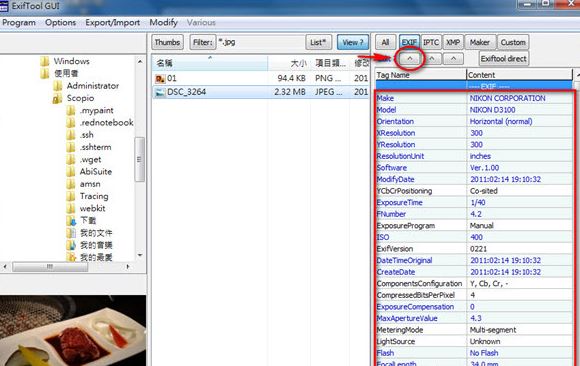Click the circled up-arrow workspace button
580x366 pixels.
pos(409,58)
